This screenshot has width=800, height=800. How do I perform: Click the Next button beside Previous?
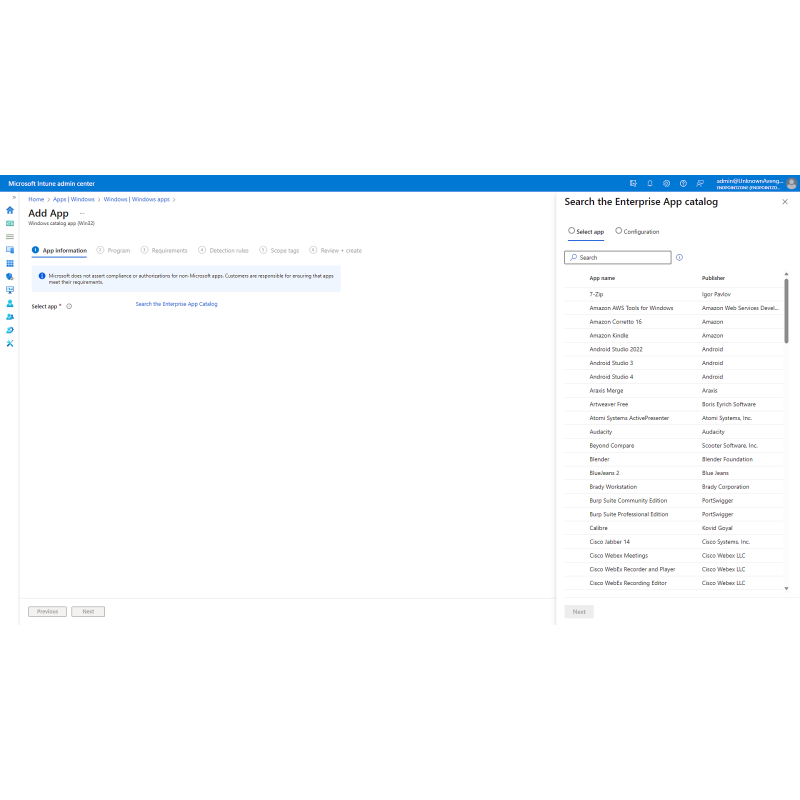click(88, 611)
